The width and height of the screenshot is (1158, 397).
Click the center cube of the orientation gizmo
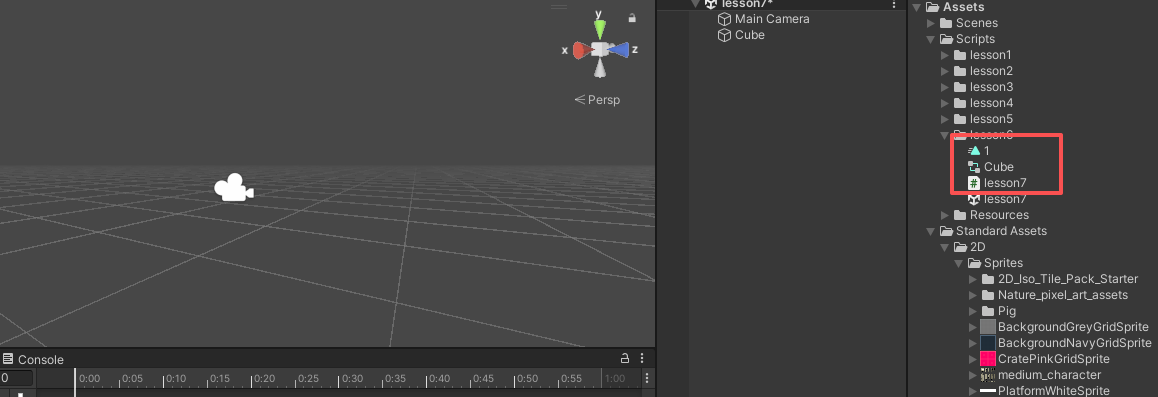point(600,49)
